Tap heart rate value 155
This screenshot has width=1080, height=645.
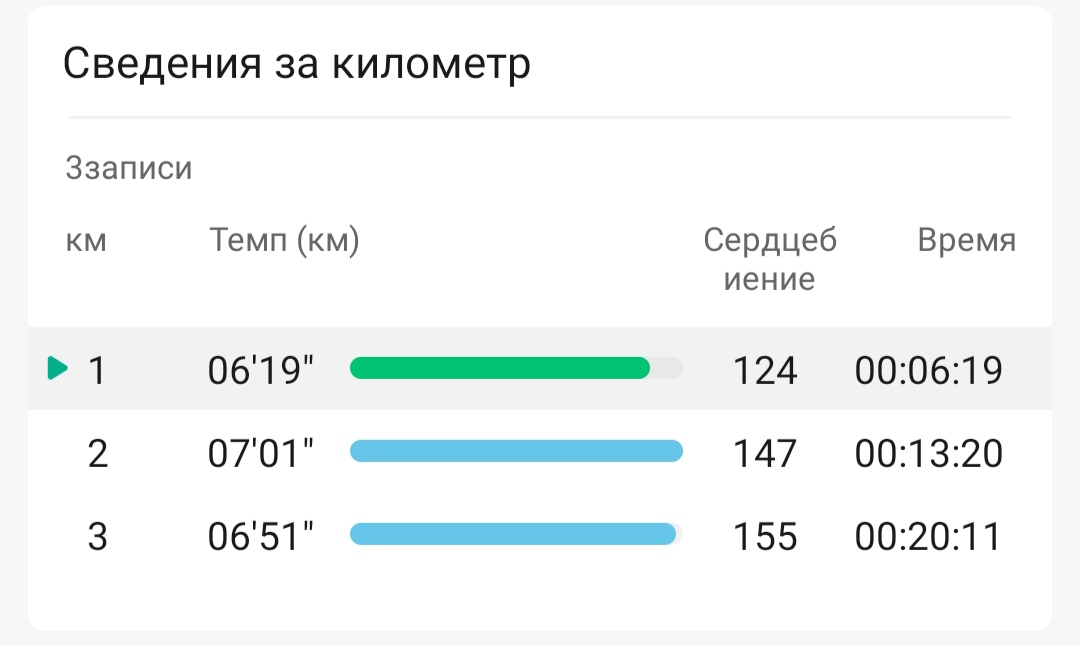765,536
